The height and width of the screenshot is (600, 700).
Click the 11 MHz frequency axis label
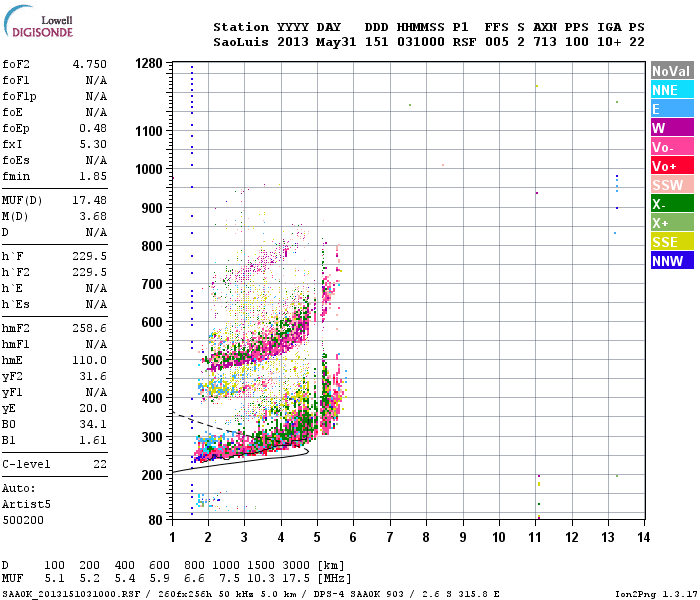click(535, 537)
